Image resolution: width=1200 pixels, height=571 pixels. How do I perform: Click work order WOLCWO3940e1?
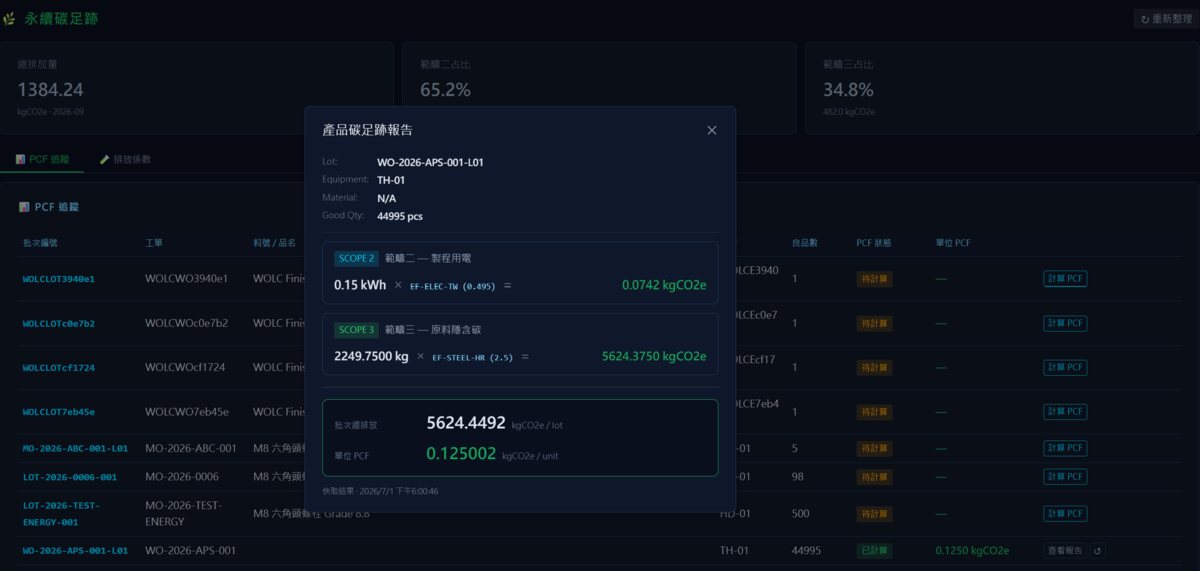pos(186,279)
